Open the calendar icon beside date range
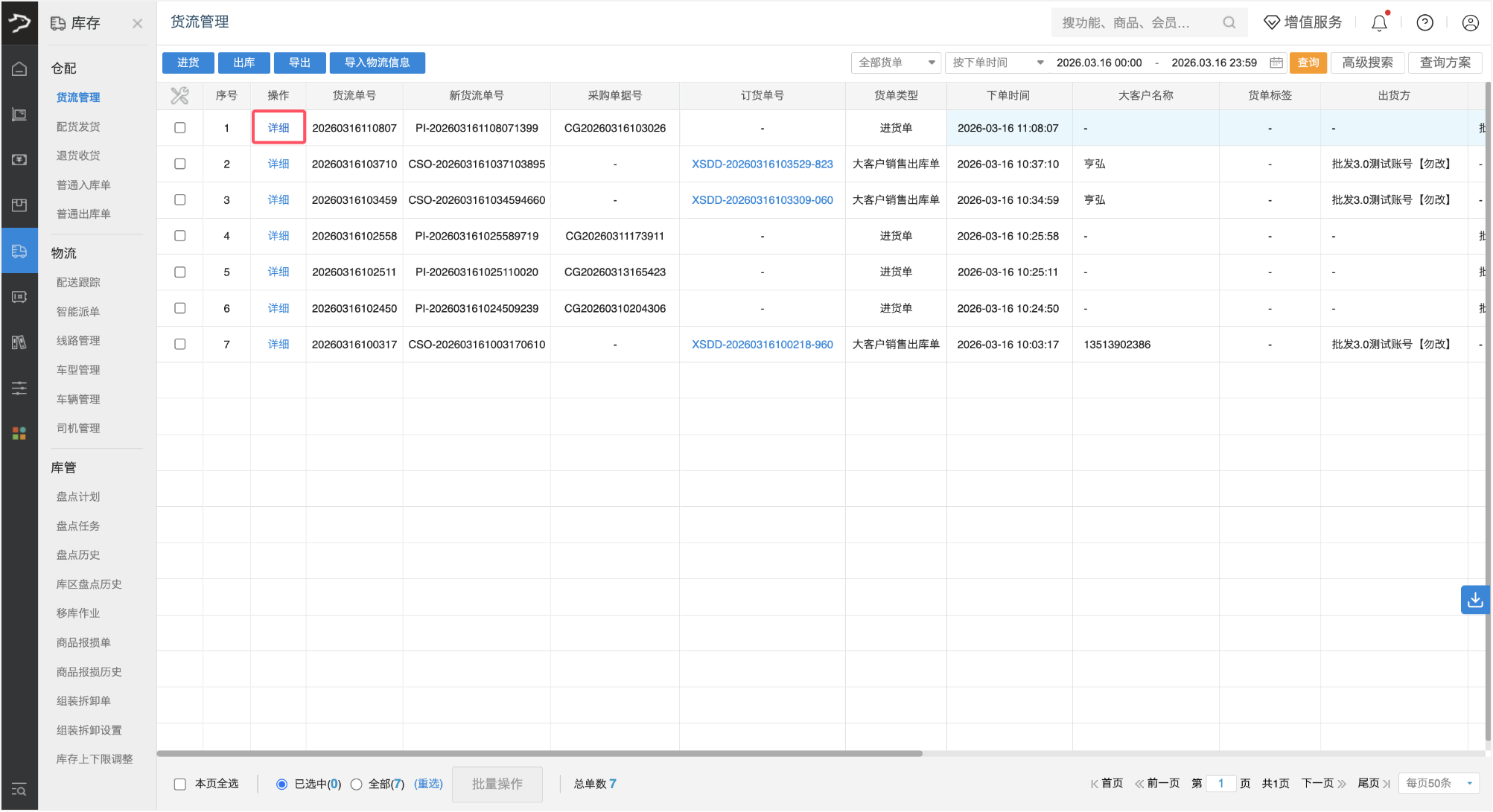The image size is (1493, 812). tap(1276, 63)
